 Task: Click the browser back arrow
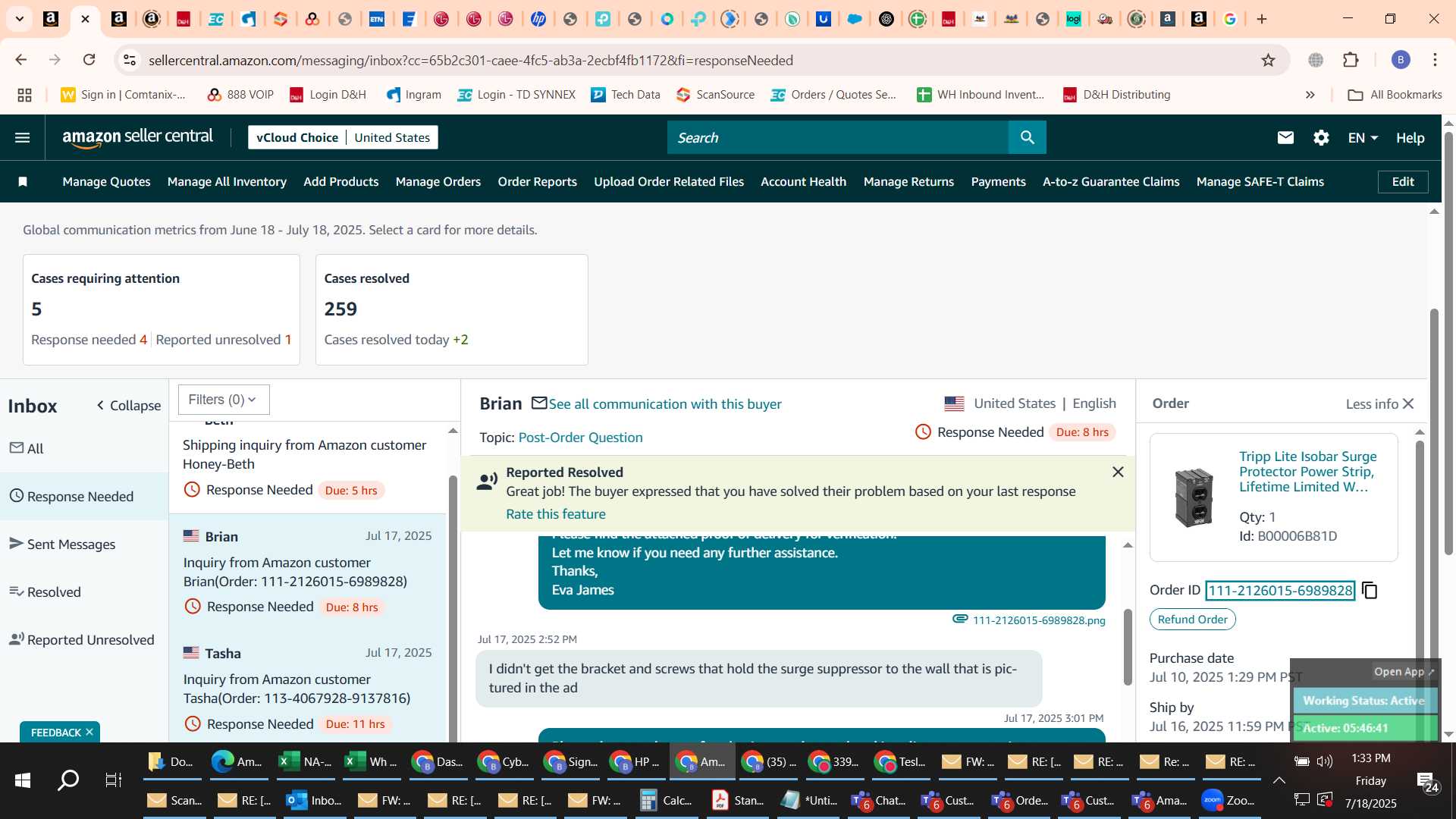coord(21,60)
